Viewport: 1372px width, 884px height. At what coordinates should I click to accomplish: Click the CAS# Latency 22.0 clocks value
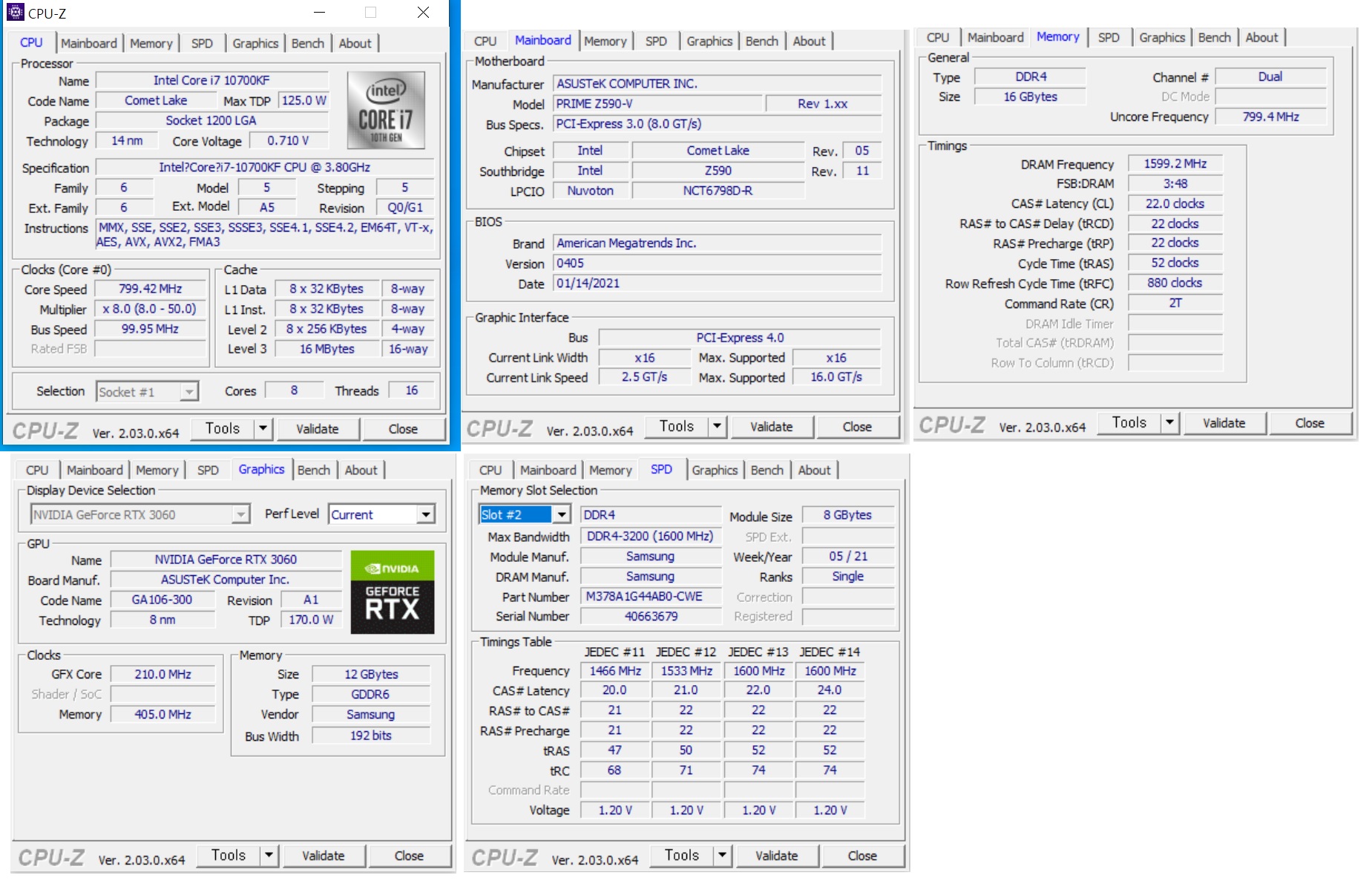pyautogui.click(x=1175, y=203)
